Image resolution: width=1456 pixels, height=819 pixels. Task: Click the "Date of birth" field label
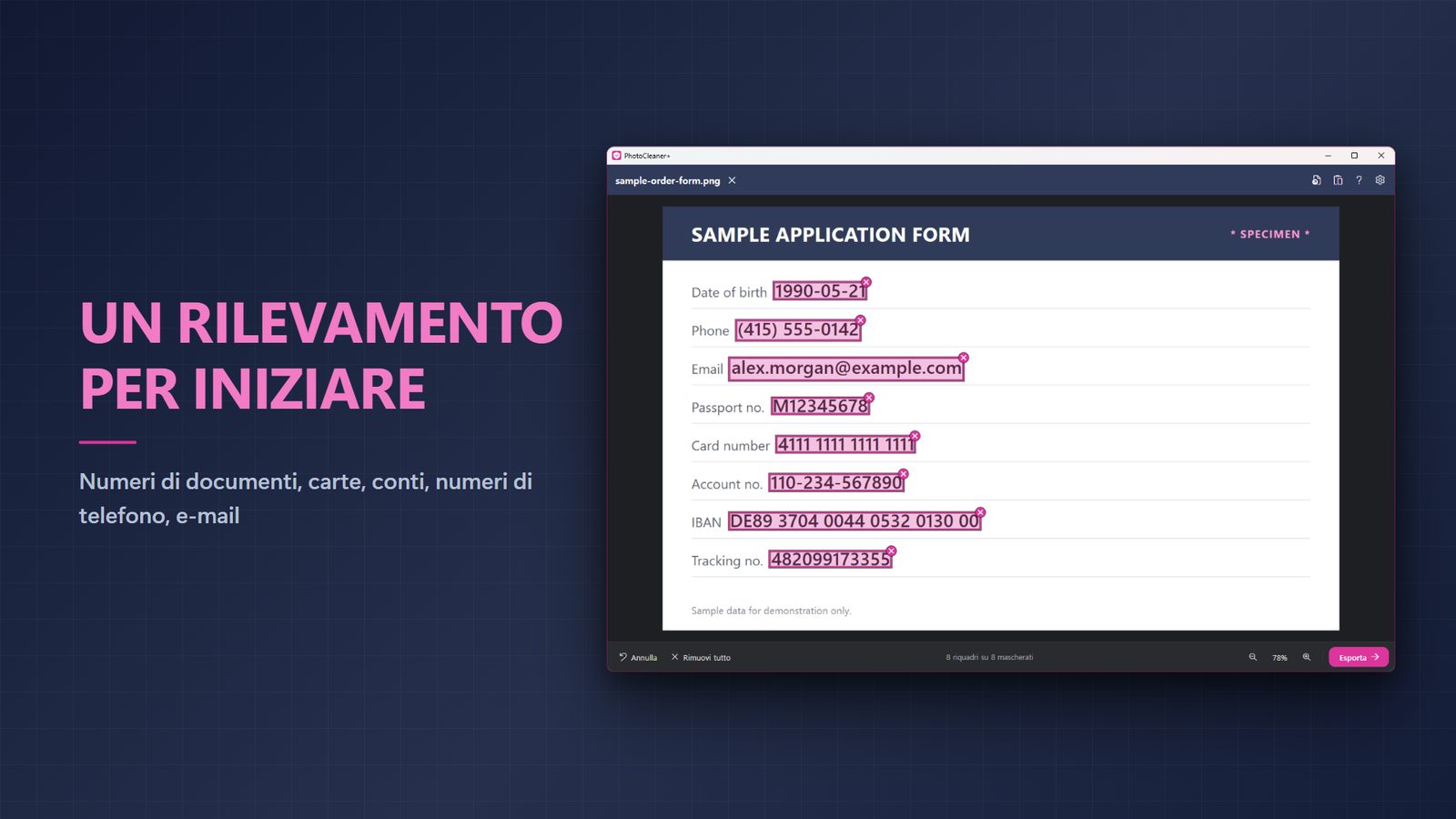tap(729, 292)
